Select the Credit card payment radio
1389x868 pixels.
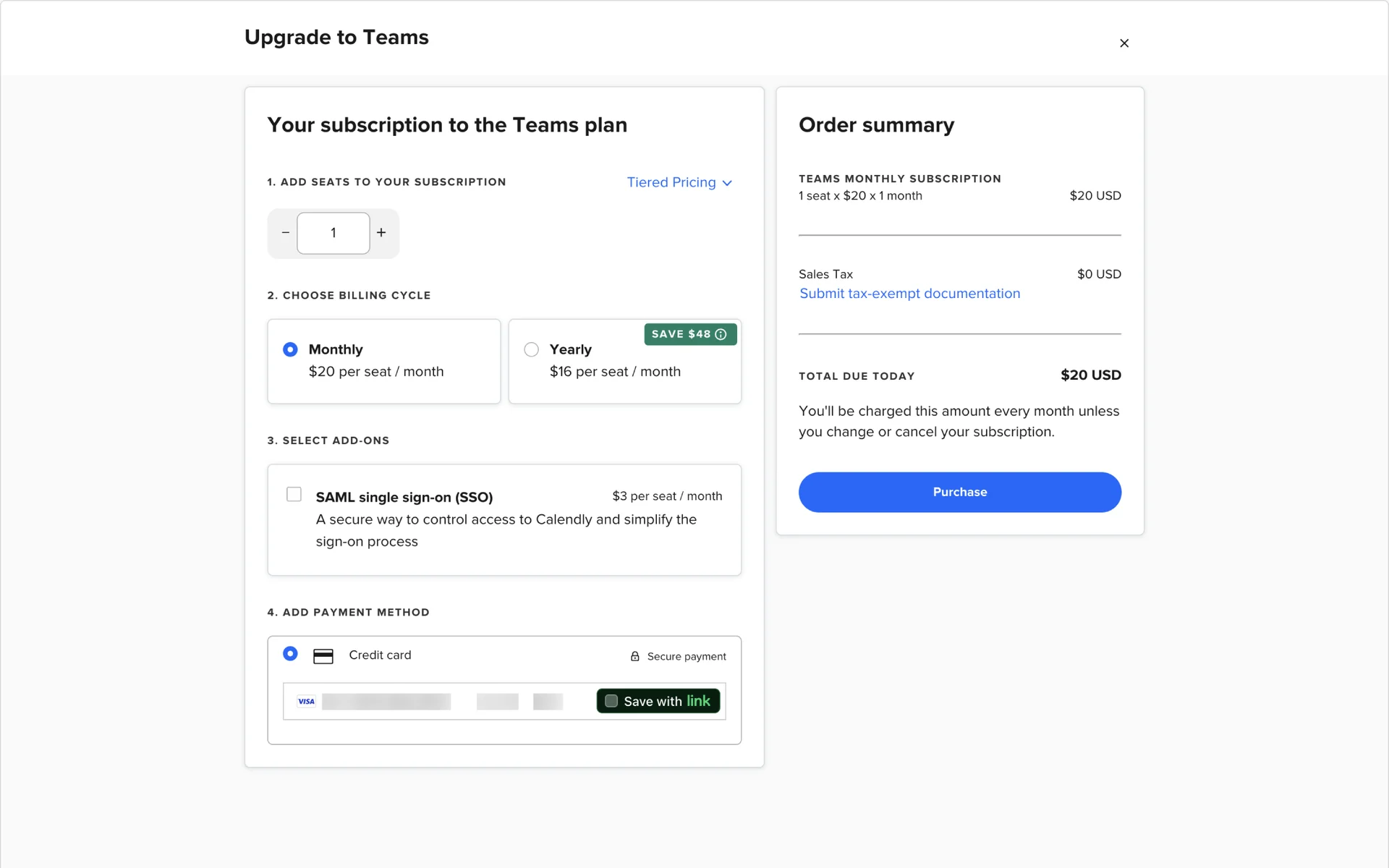[x=290, y=654]
